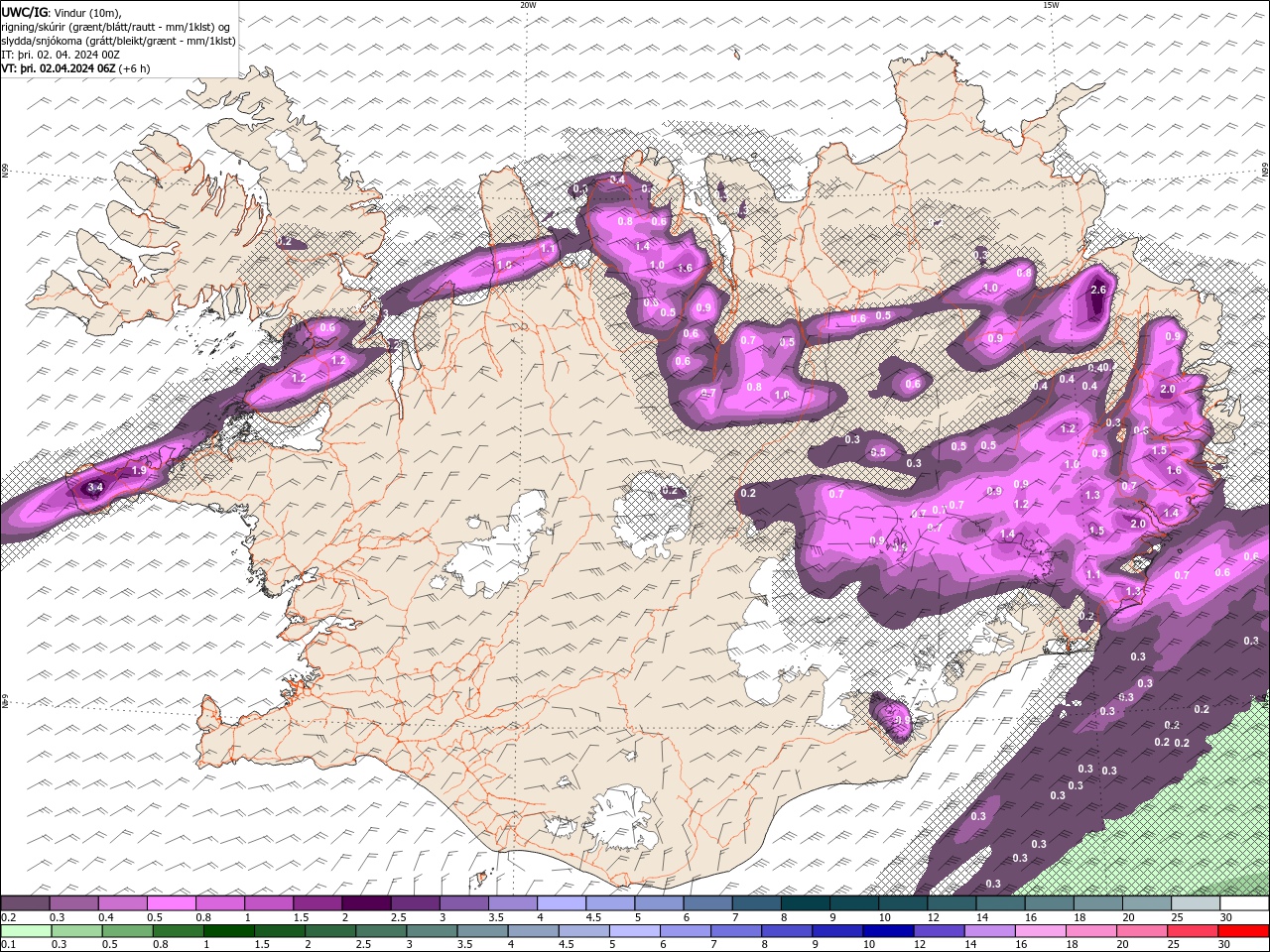The height and width of the screenshot is (952, 1270).
Task: Click the UWC/IG title text
Action: tap(23, 12)
